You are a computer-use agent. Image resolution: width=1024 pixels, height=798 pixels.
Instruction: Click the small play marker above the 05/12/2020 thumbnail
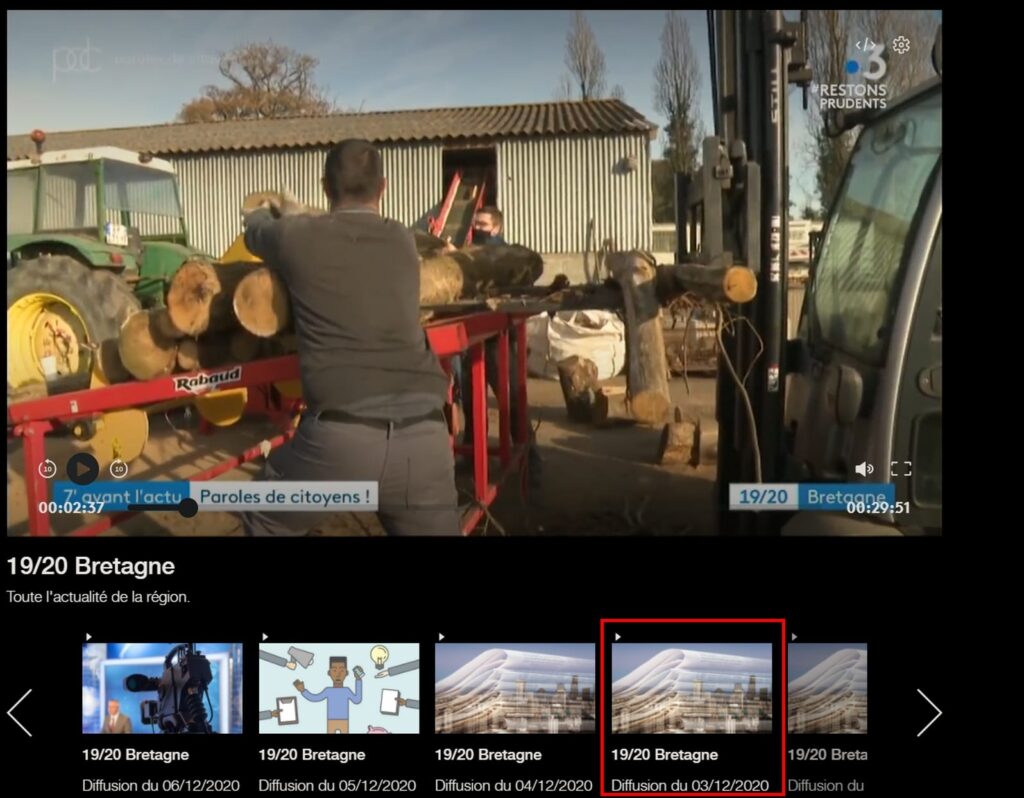tap(265, 636)
